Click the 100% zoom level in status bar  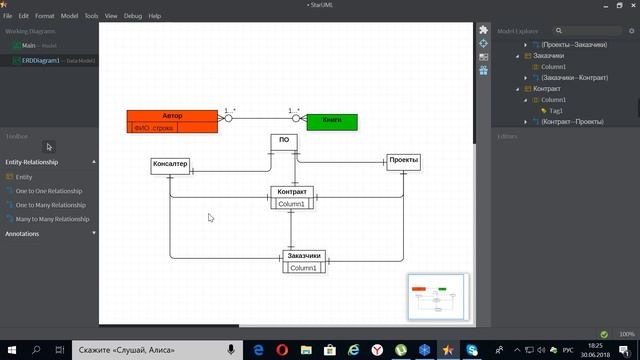627,334
